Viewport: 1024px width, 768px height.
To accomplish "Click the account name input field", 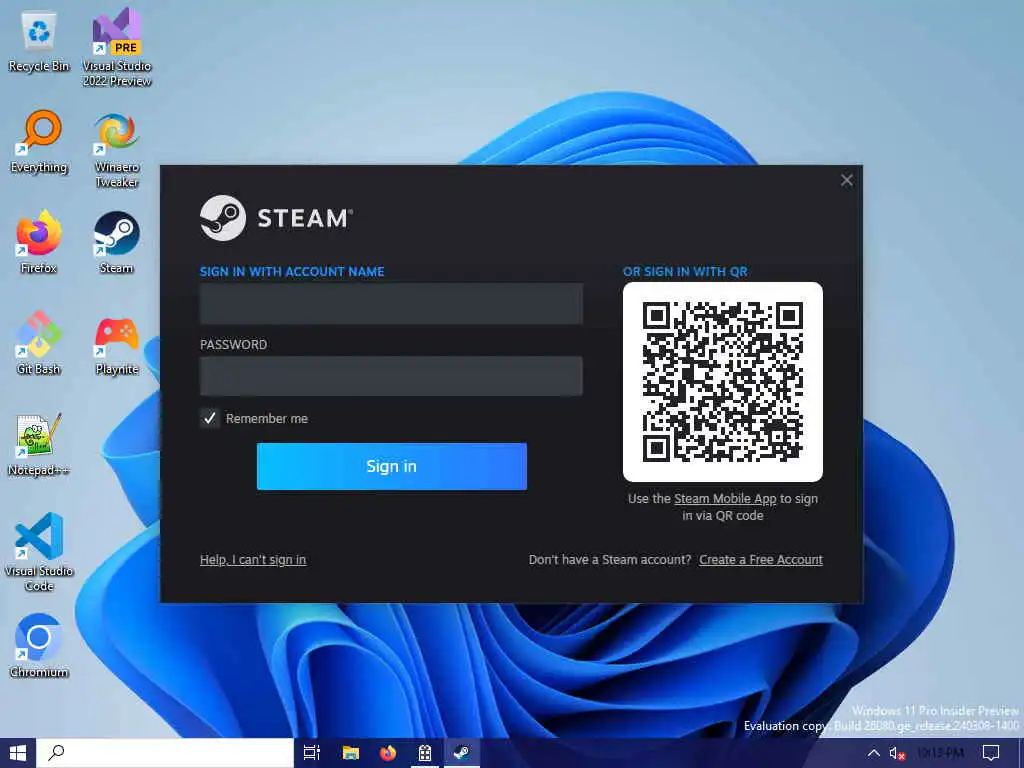I will point(391,303).
